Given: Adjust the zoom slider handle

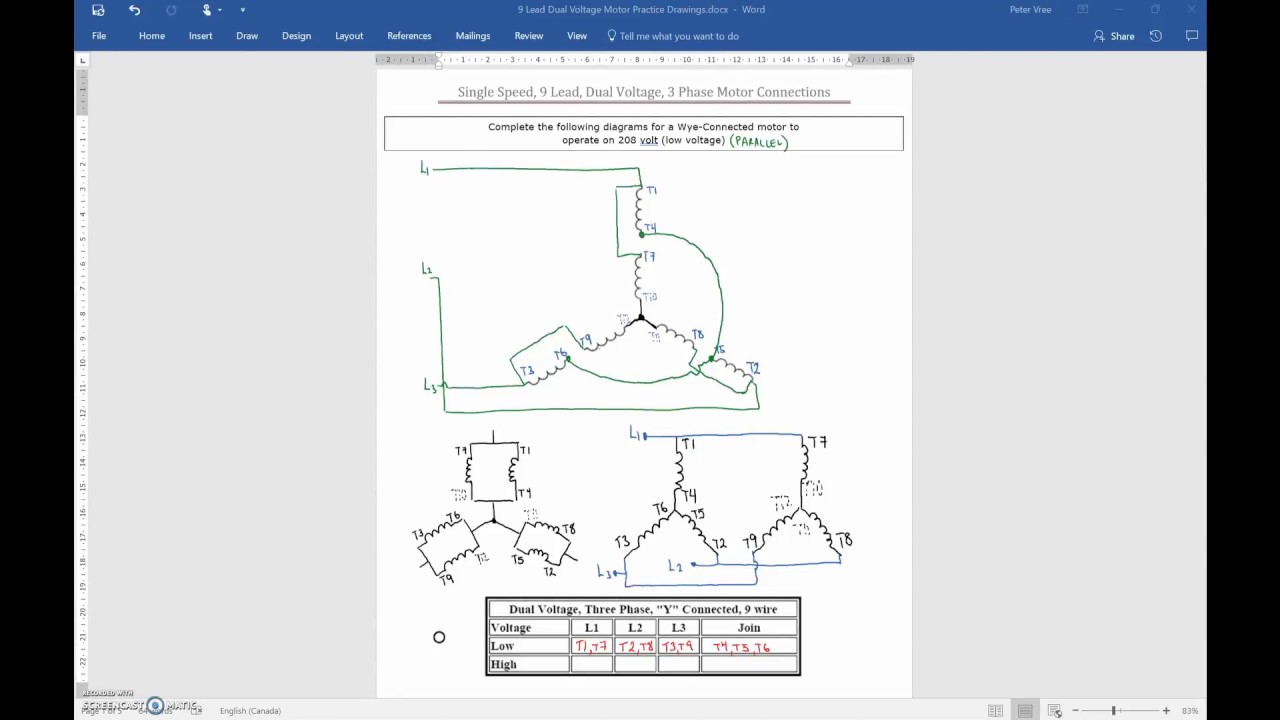Looking at the screenshot, I should pos(1113,711).
